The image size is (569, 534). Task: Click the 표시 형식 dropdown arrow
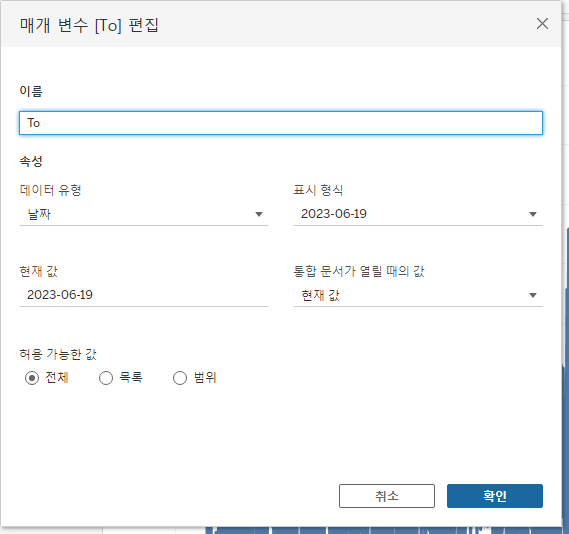[x=533, y=214]
